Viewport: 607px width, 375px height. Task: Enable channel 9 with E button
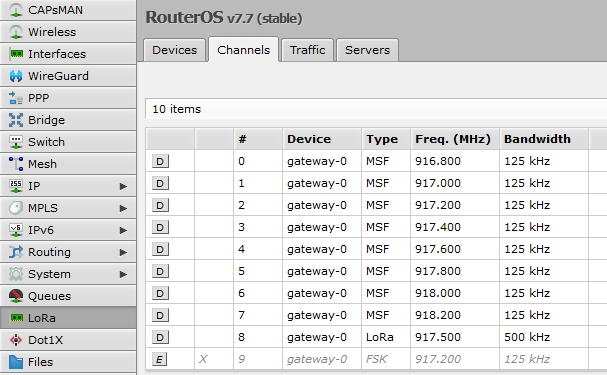point(159,360)
